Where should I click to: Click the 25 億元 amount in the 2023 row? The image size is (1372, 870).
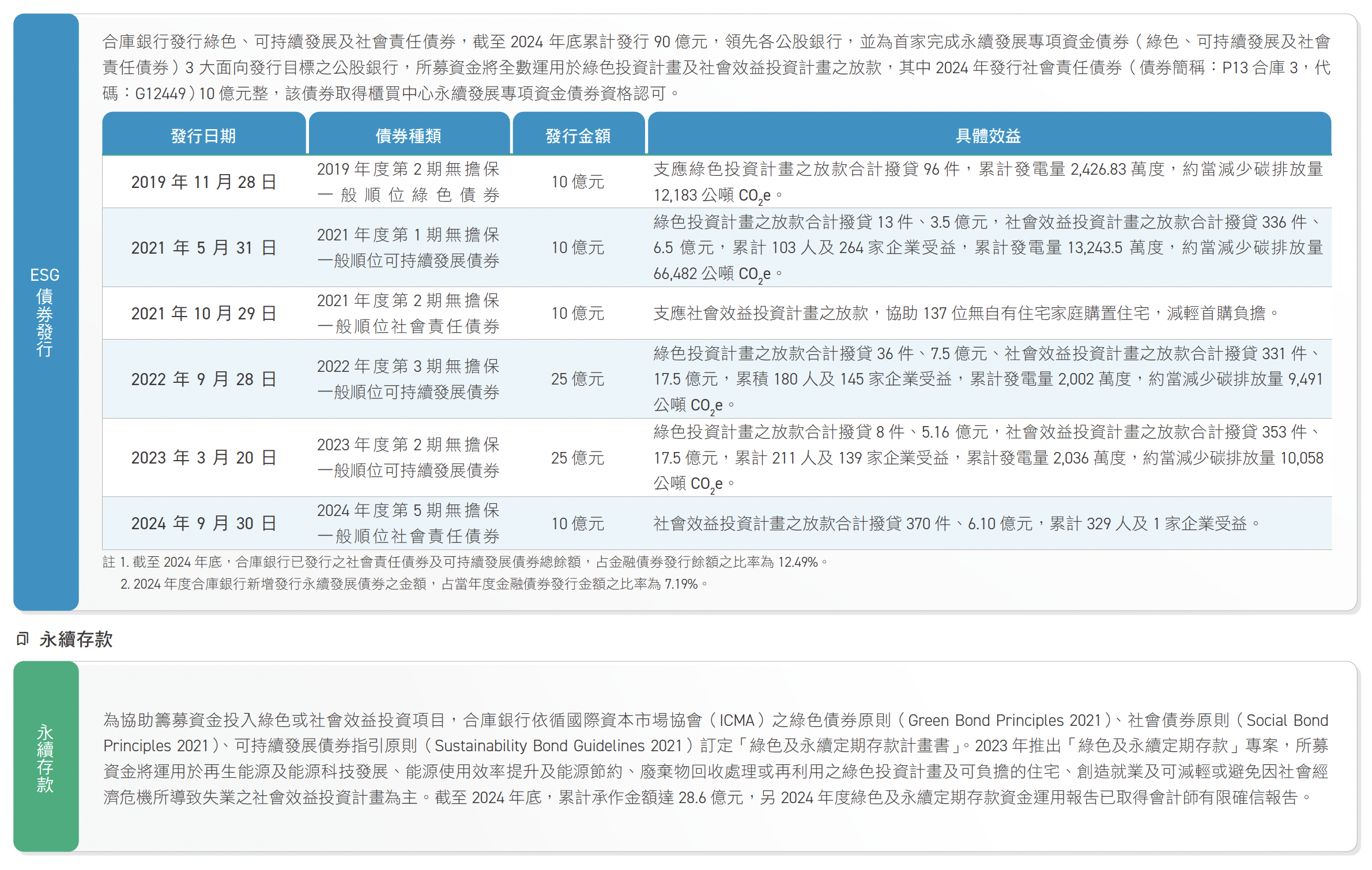pyautogui.click(x=578, y=458)
